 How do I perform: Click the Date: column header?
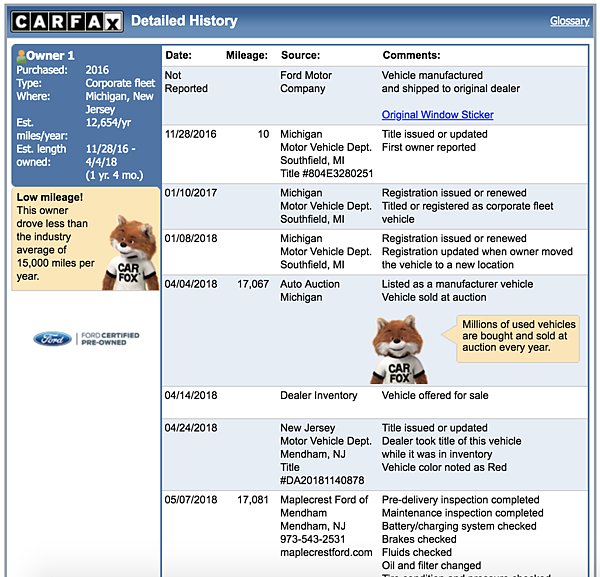178,55
